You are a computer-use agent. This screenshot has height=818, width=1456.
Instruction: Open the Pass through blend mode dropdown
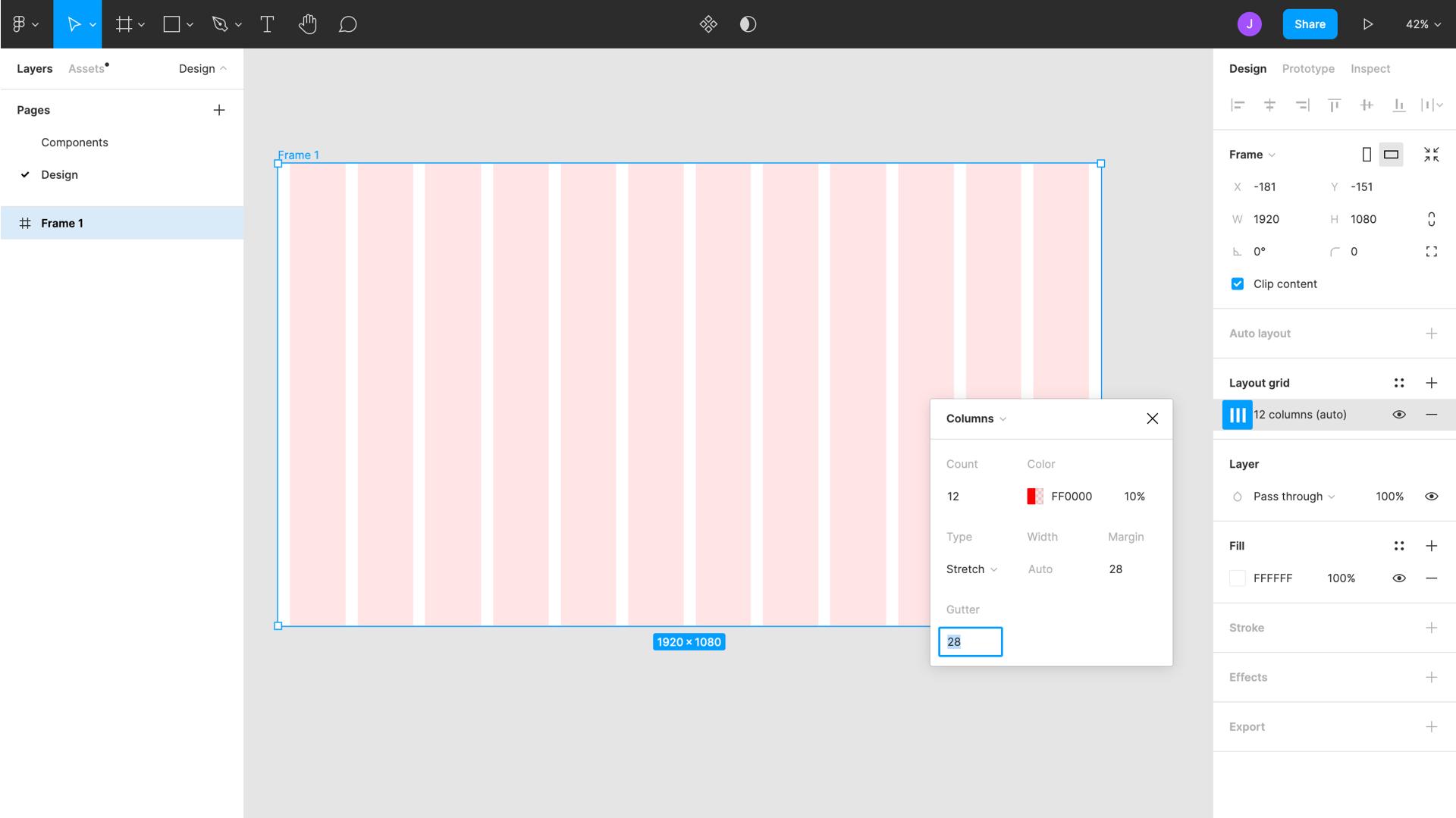pos(1291,497)
